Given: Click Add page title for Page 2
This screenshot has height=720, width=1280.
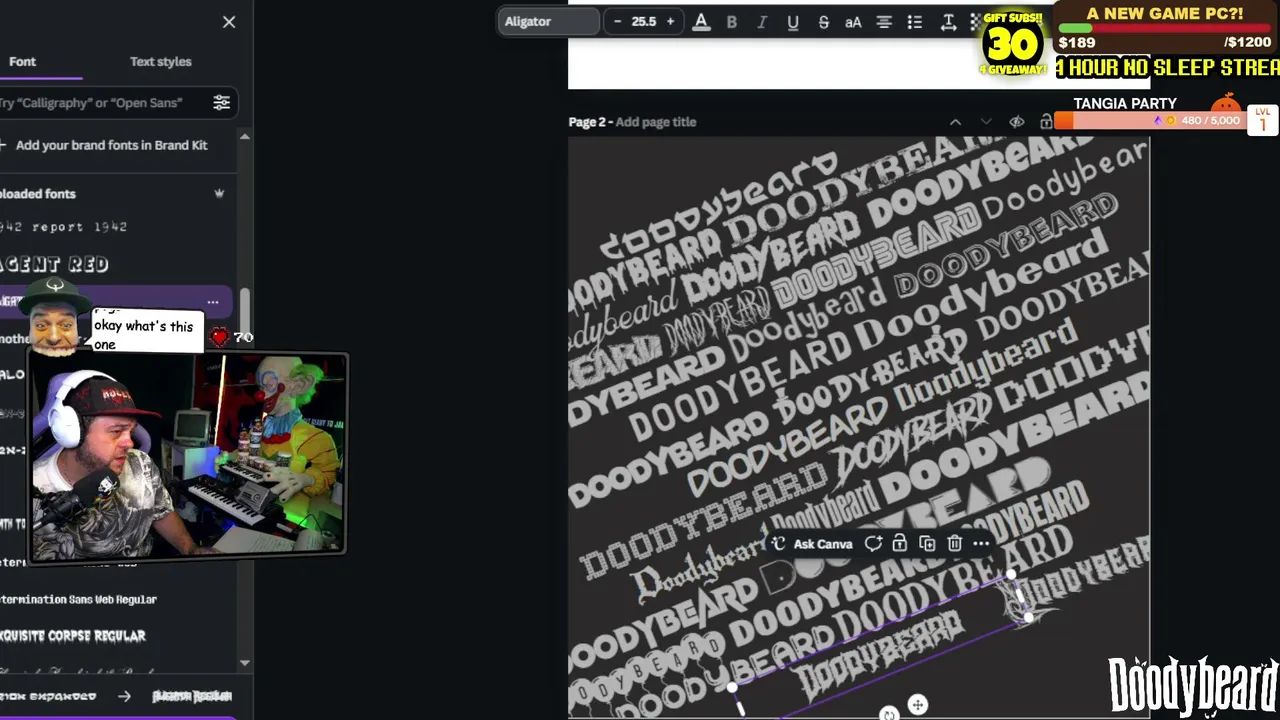Looking at the screenshot, I should click(x=656, y=122).
